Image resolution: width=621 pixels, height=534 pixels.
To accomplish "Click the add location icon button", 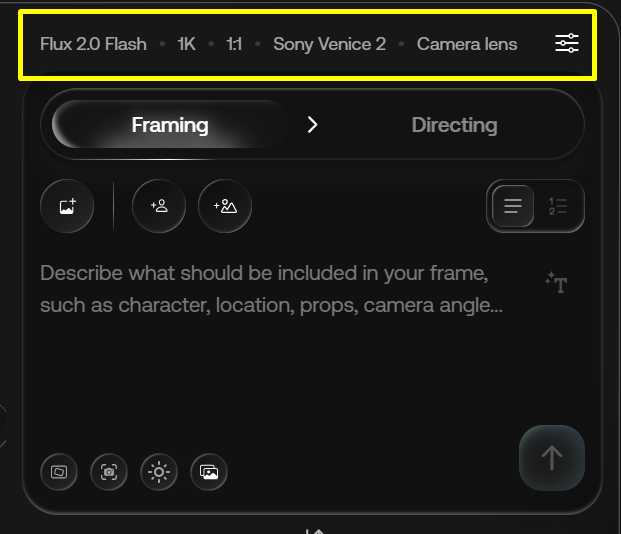I will [225, 206].
